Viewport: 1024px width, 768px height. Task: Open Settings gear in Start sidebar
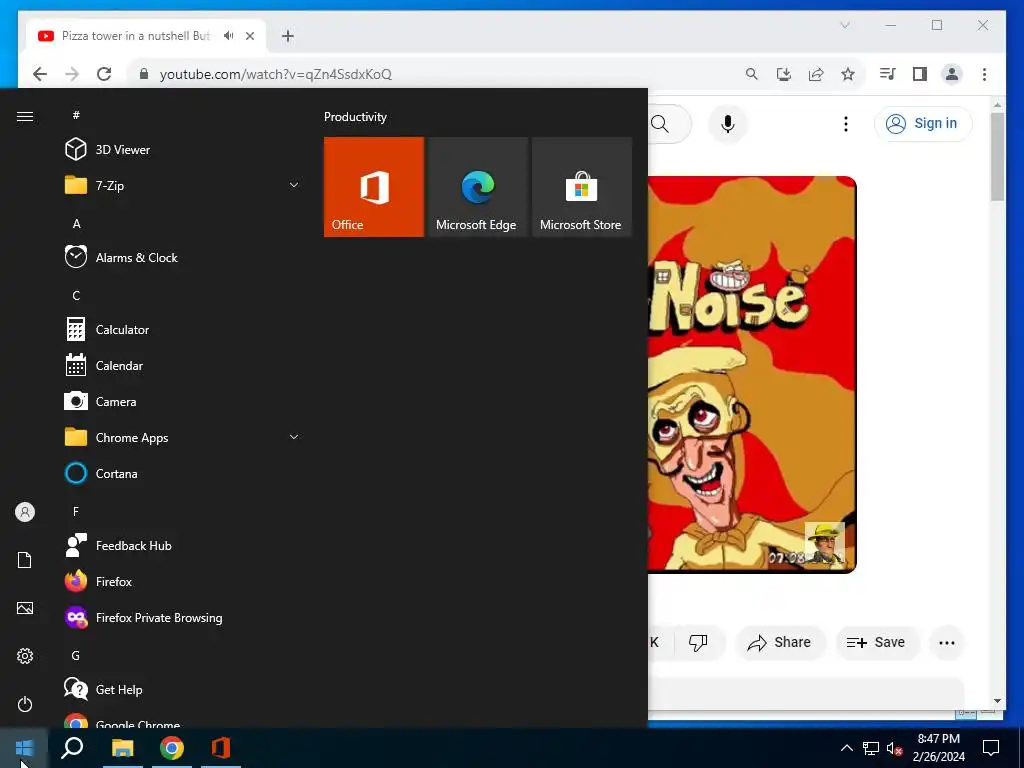[25, 656]
